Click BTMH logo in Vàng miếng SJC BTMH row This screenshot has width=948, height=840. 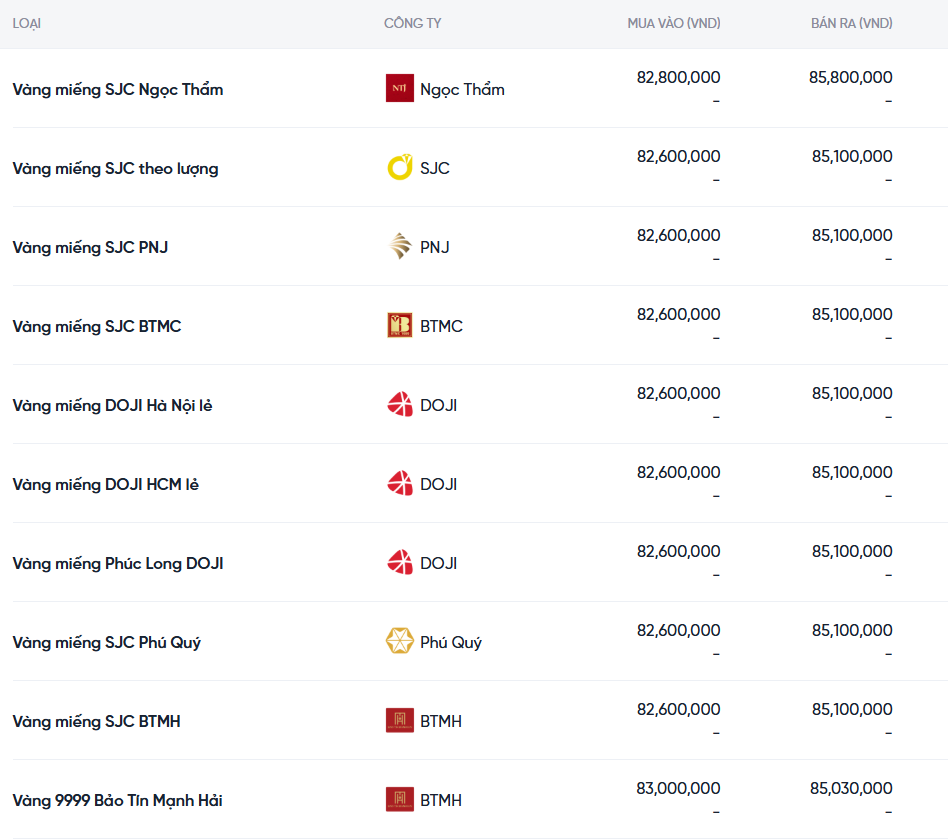point(400,721)
